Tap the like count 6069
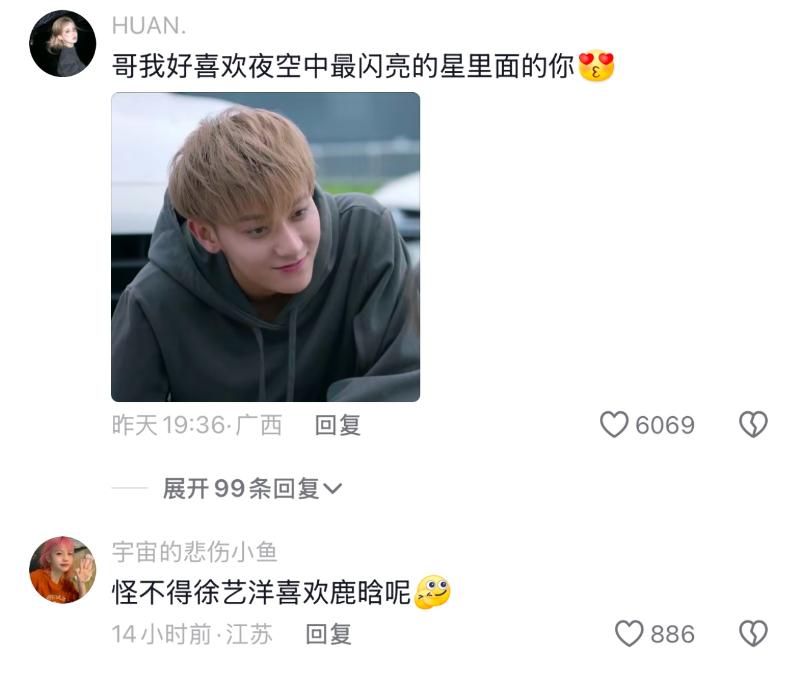The width and height of the screenshot is (800, 674). [665, 425]
